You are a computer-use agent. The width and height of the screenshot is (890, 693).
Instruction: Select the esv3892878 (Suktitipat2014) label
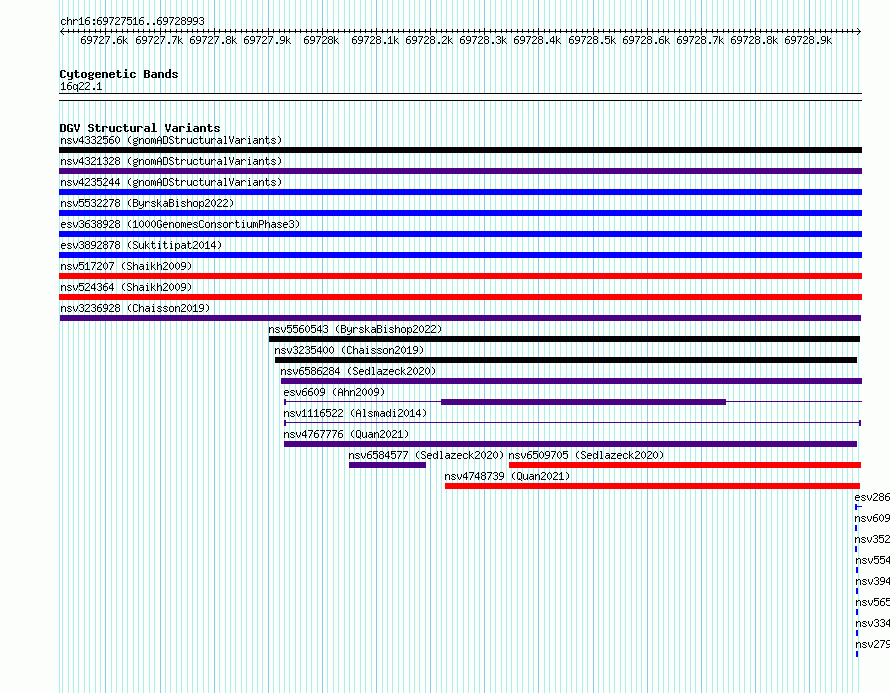141,245
